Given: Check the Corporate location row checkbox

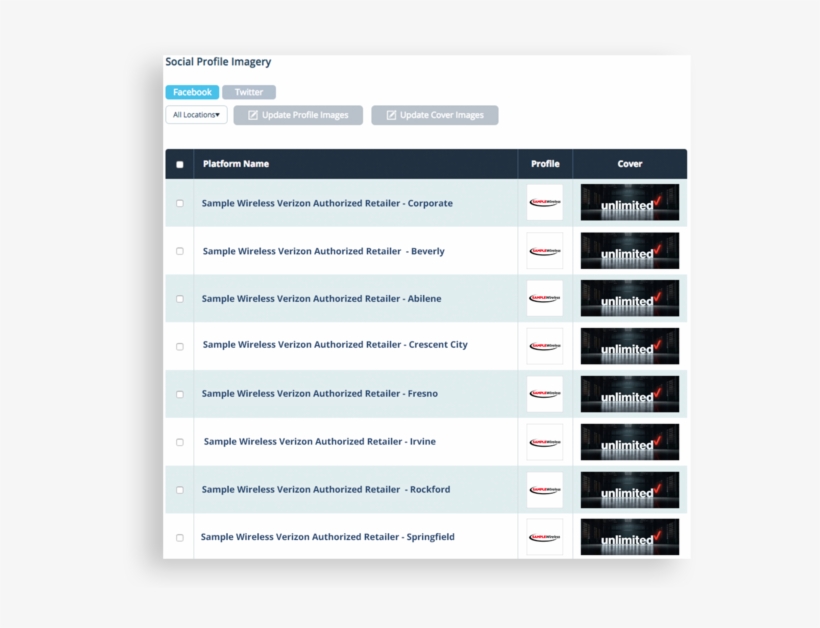Looking at the screenshot, I should click(180, 203).
